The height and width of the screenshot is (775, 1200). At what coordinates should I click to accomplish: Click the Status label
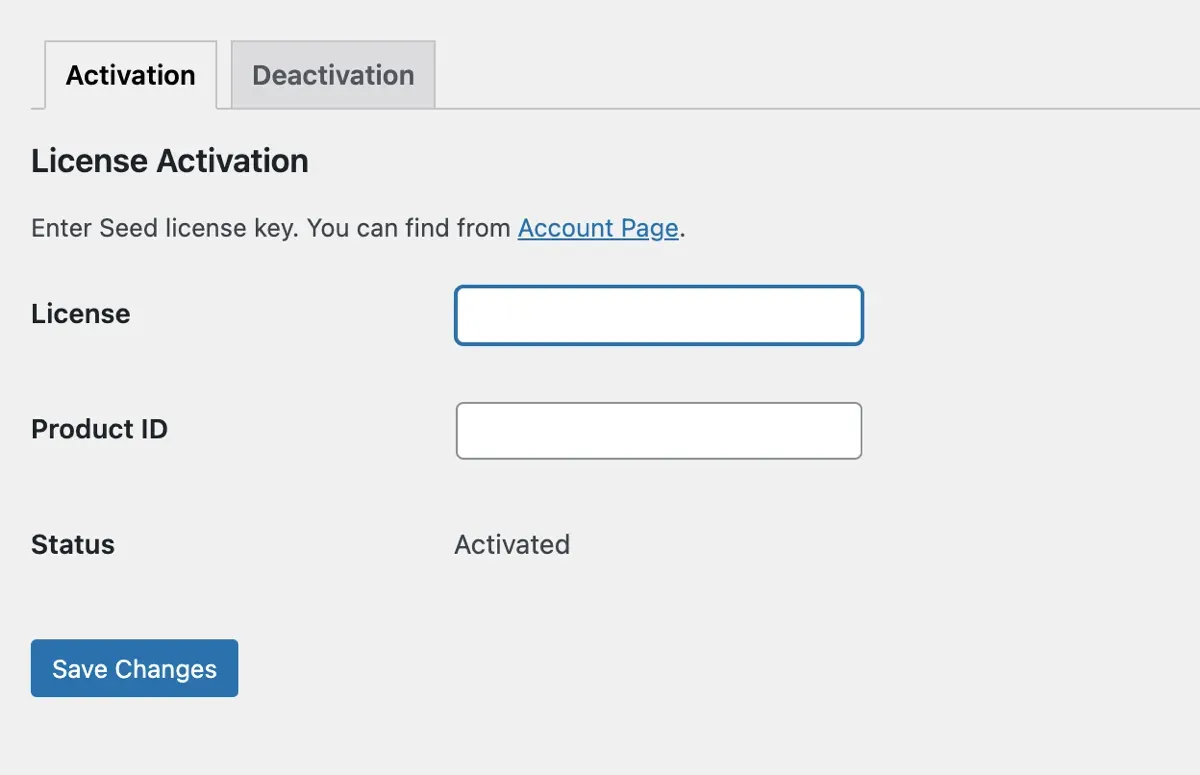pos(72,544)
